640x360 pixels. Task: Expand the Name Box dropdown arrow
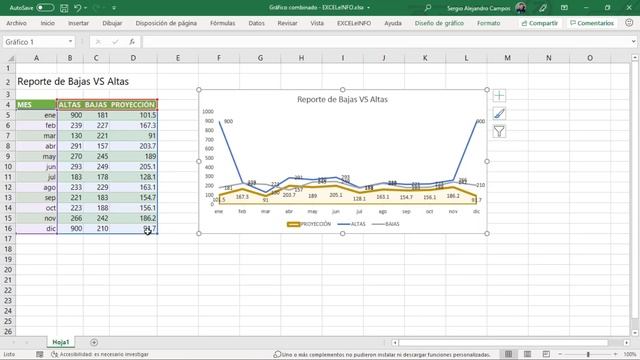pos(70,42)
